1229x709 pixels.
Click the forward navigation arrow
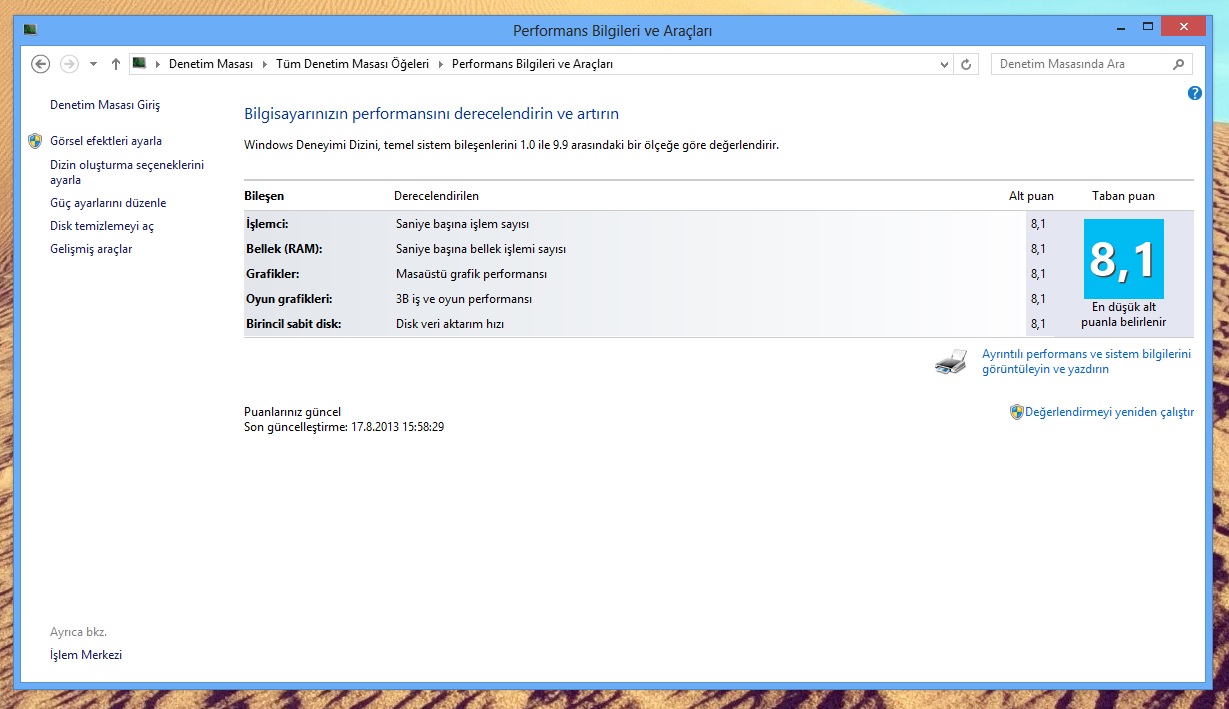tap(69, 64)
